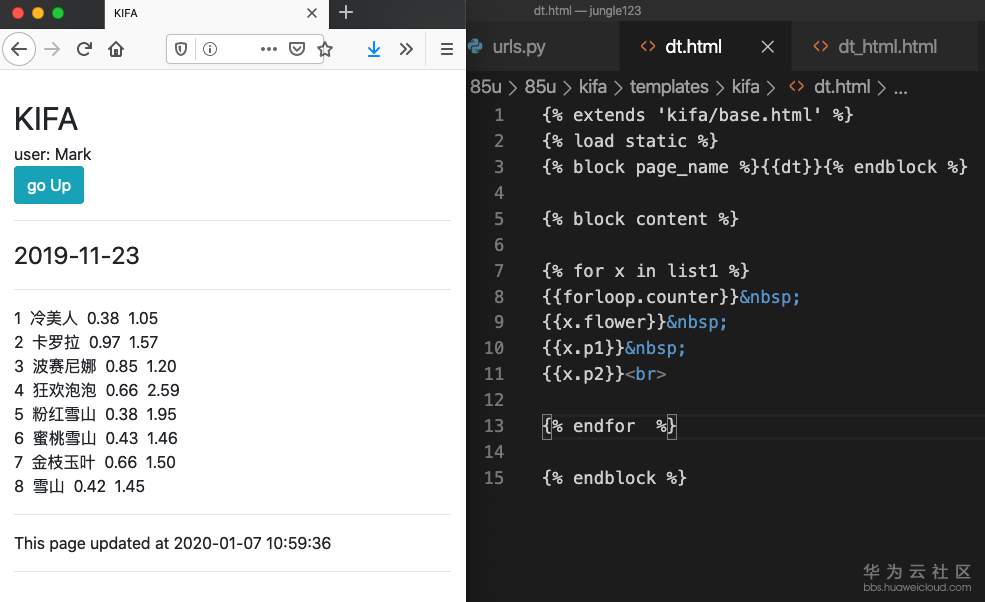Click line number 7 in editor
Screen dimensions: 985x602
pos(499,271)
